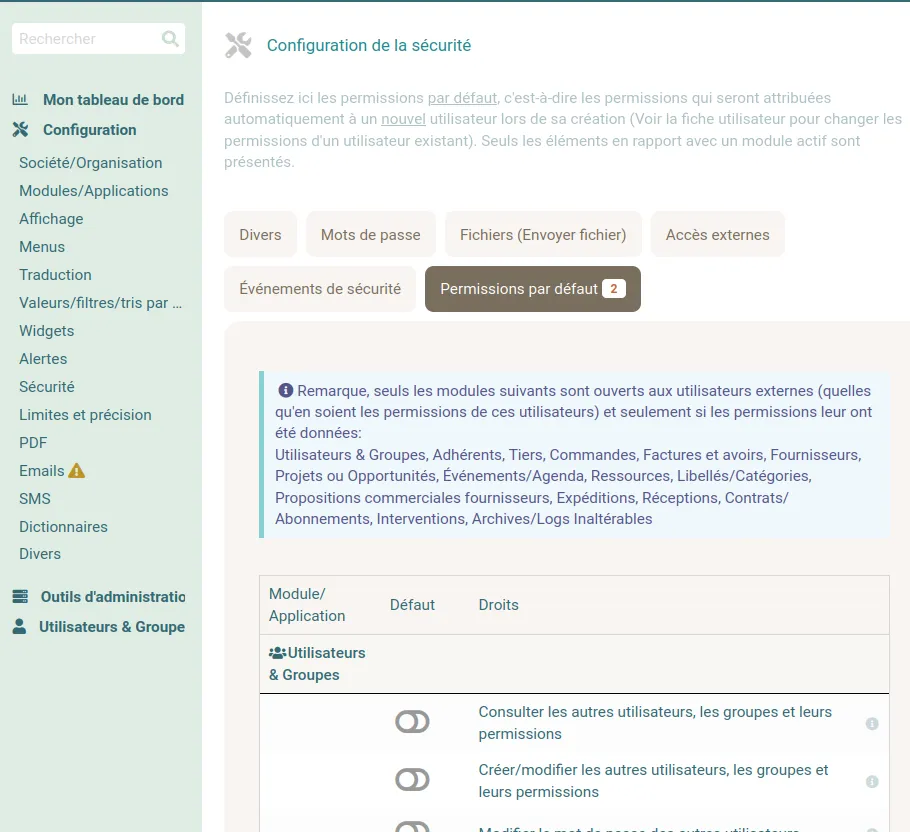
Task: Toggle the partially visible Modifier le mot de passe switch
Action: (x=412, y=827)
